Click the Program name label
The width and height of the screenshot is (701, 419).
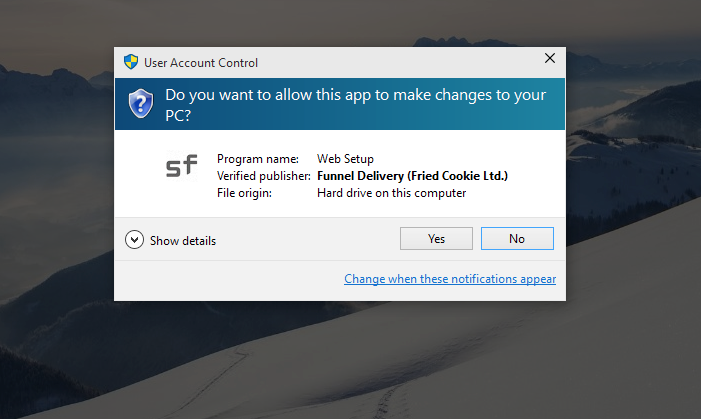258,159
